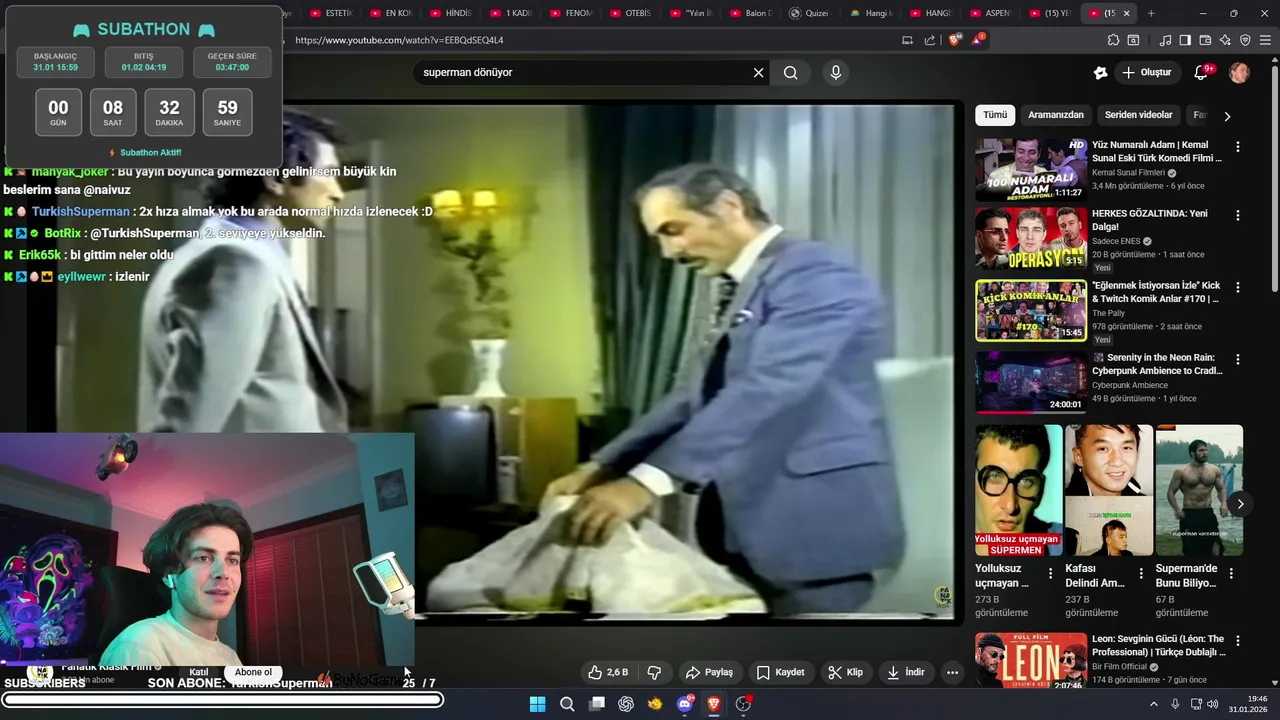Open the Leo AI sparkle icon
1280x720 pixels.
[x=1225, y=40]
